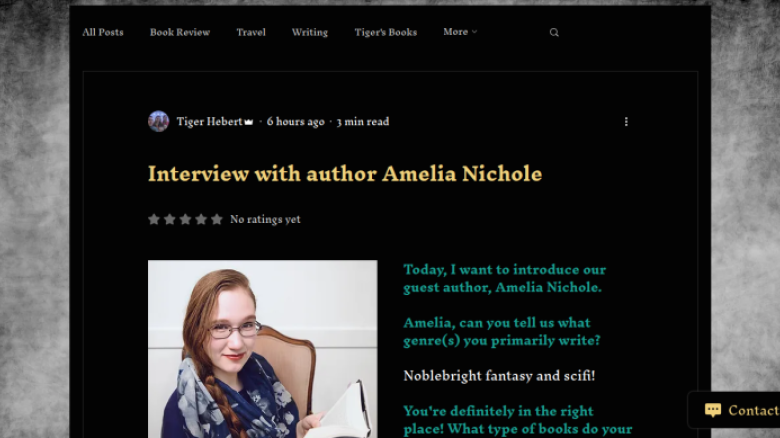Image resolution: width=780 pixels, height=438 pixels.
Task: Open the Tiger's Books category
Action: click(386, 32)
